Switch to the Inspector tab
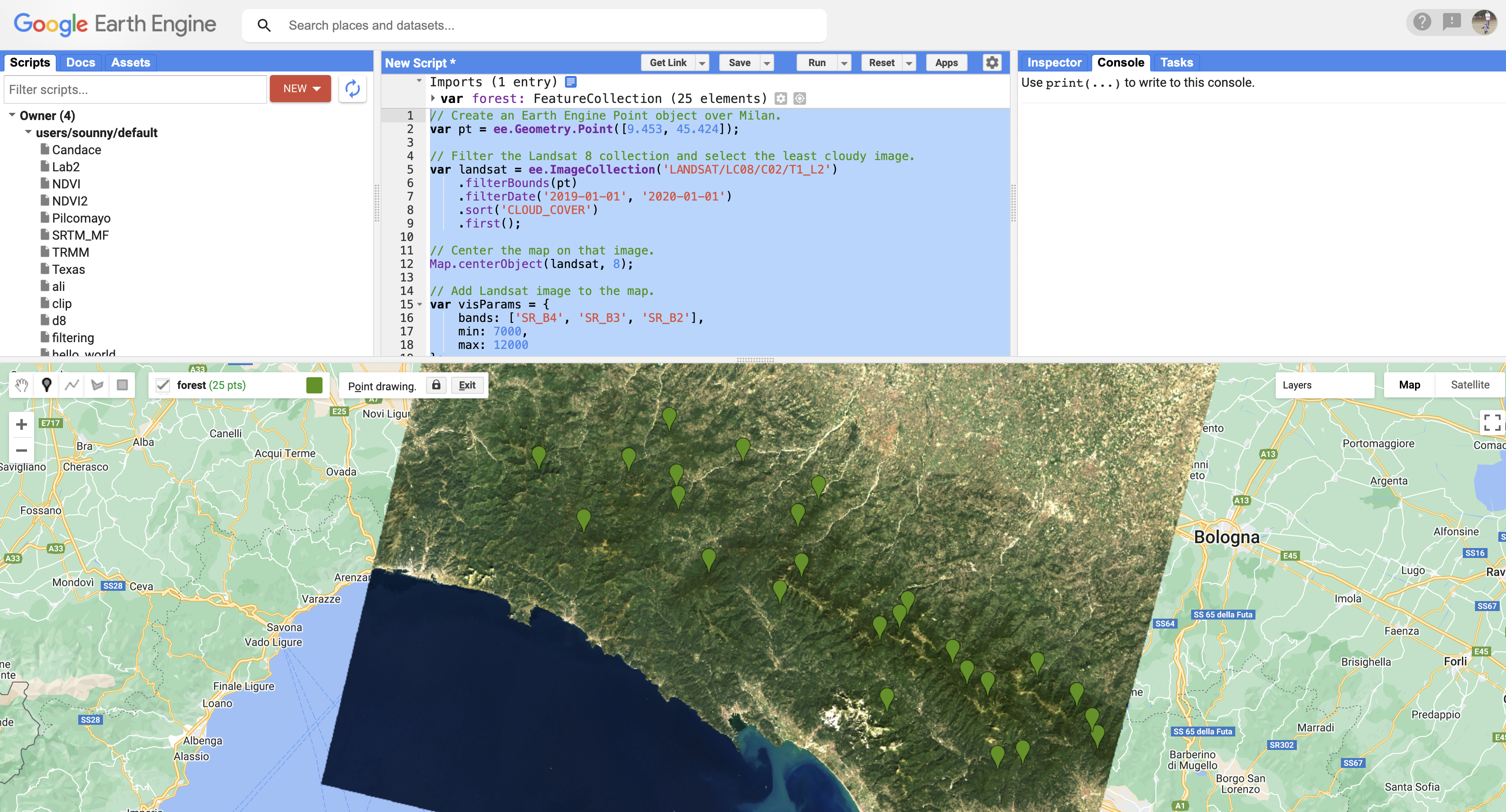 point(1053,62)
